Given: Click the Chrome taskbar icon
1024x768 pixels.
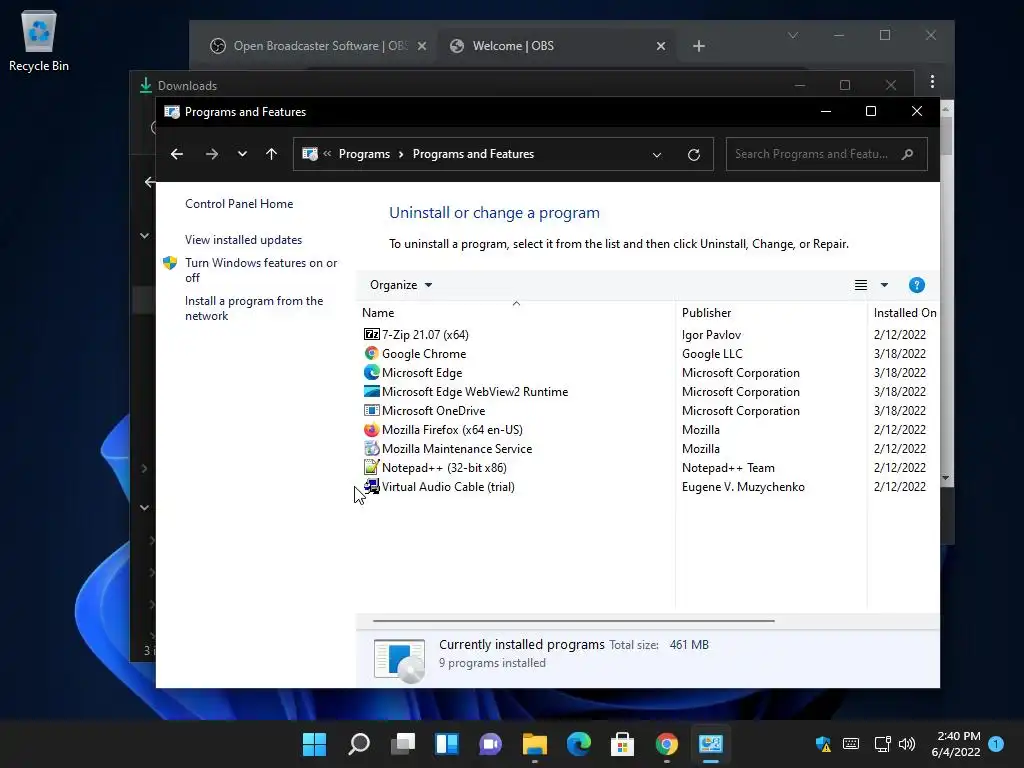Looking at the screenshot, I should 666,744.
